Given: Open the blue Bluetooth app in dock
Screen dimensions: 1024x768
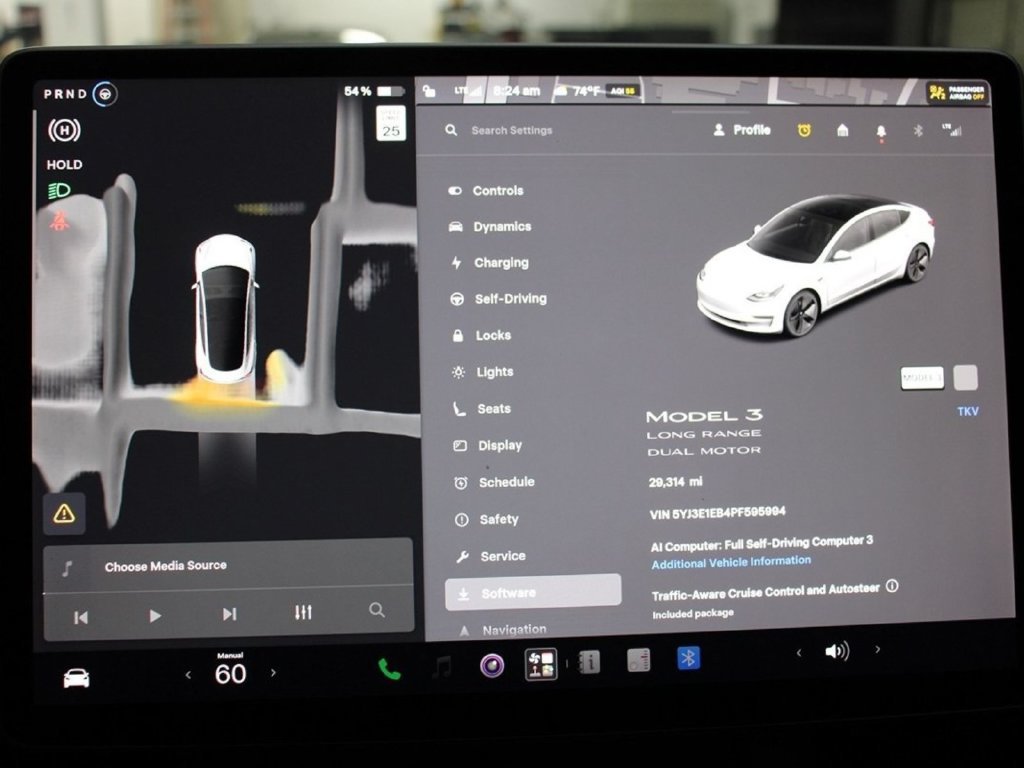Looking at the screenshot, I should pos(688,658).
